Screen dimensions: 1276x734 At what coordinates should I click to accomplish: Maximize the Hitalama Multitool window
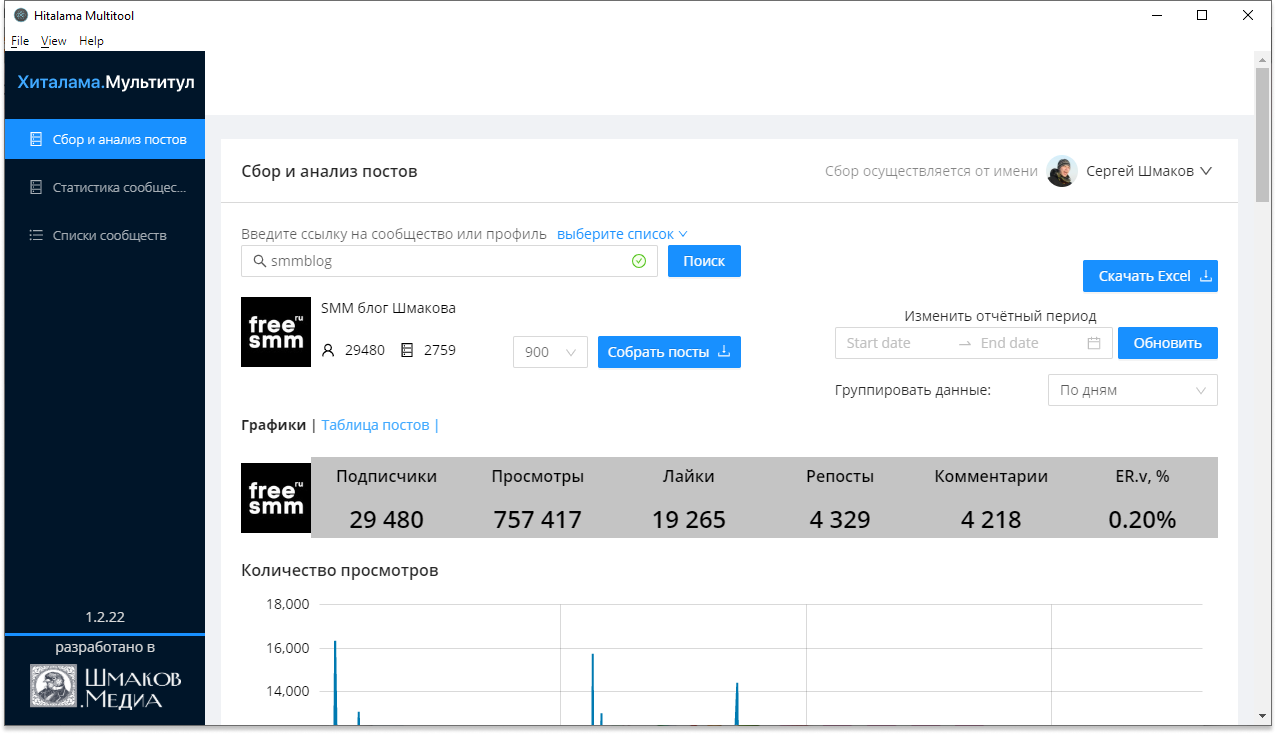(1203, 15)
